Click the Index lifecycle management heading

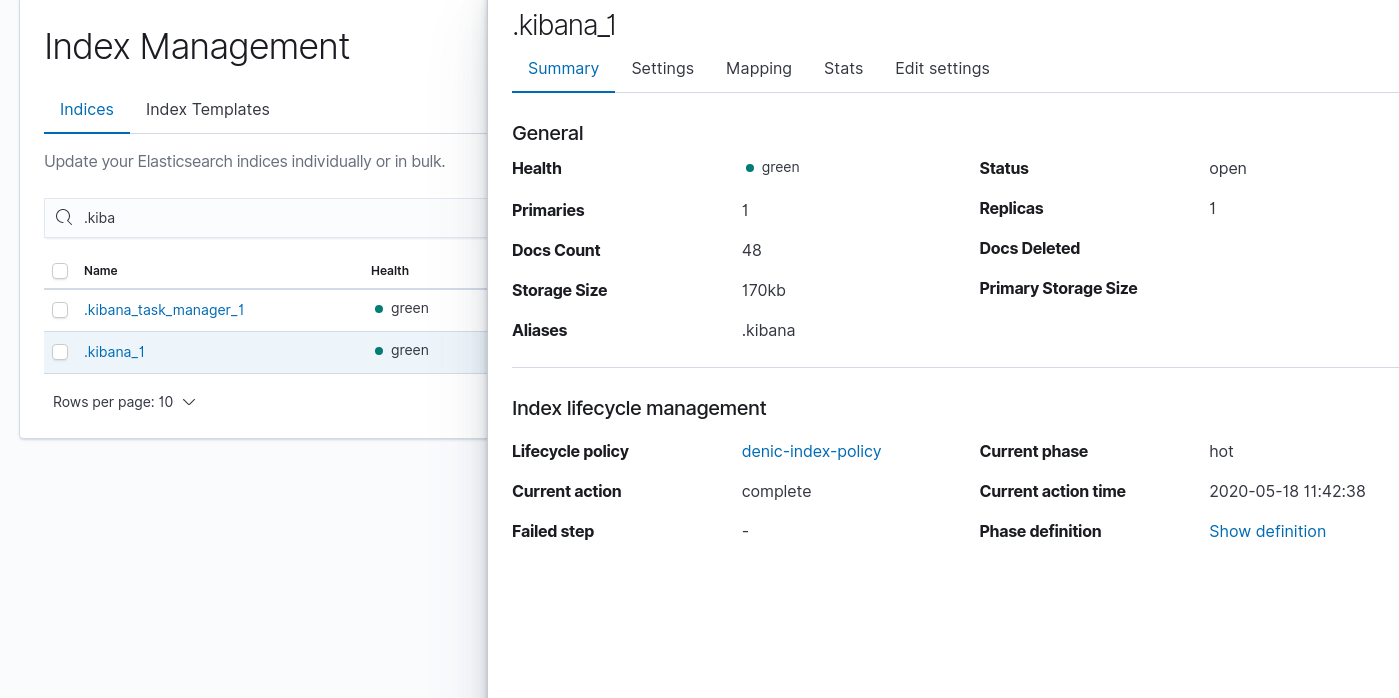coord(639,408)
